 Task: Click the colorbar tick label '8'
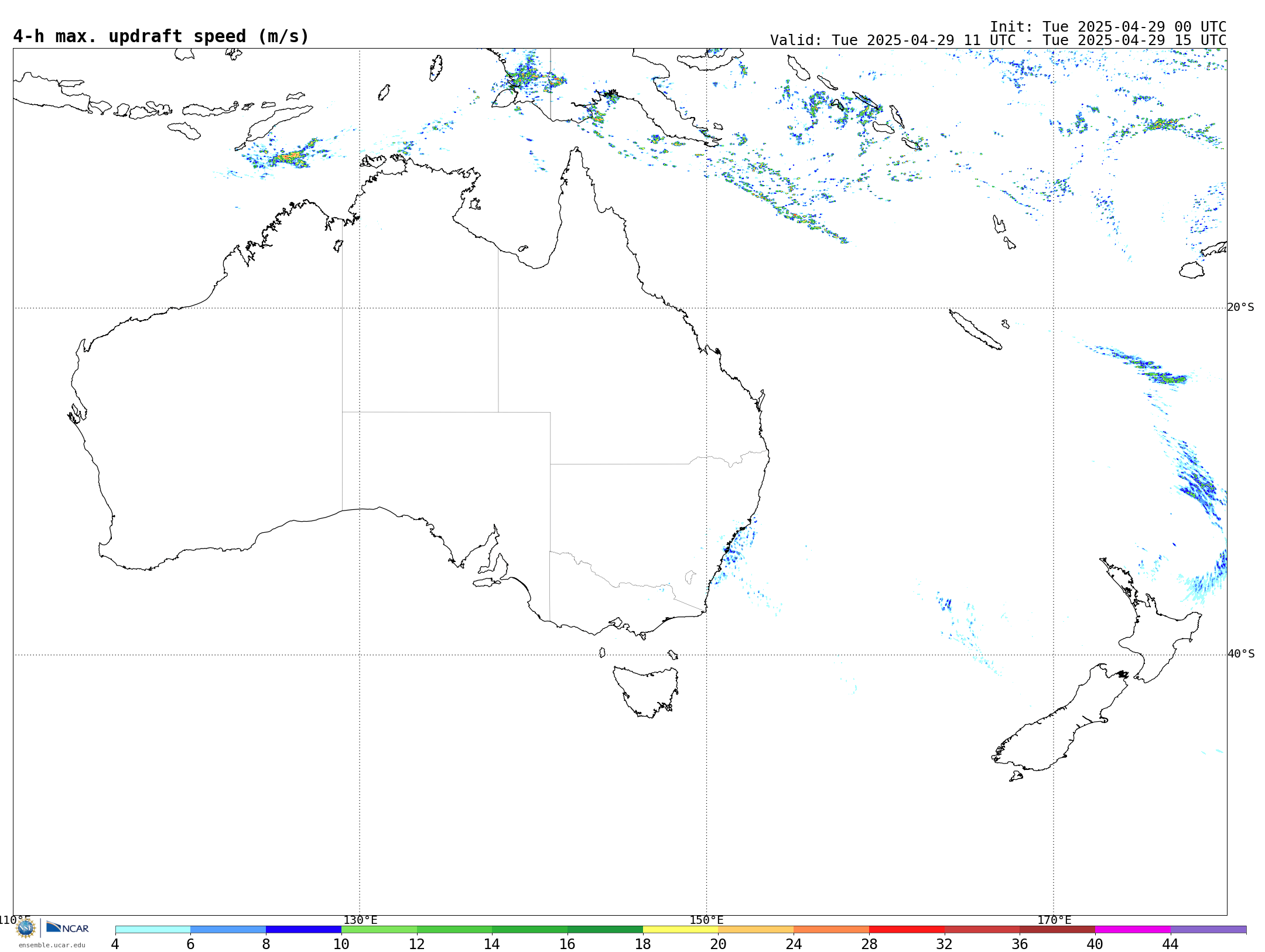click(266, 944)
